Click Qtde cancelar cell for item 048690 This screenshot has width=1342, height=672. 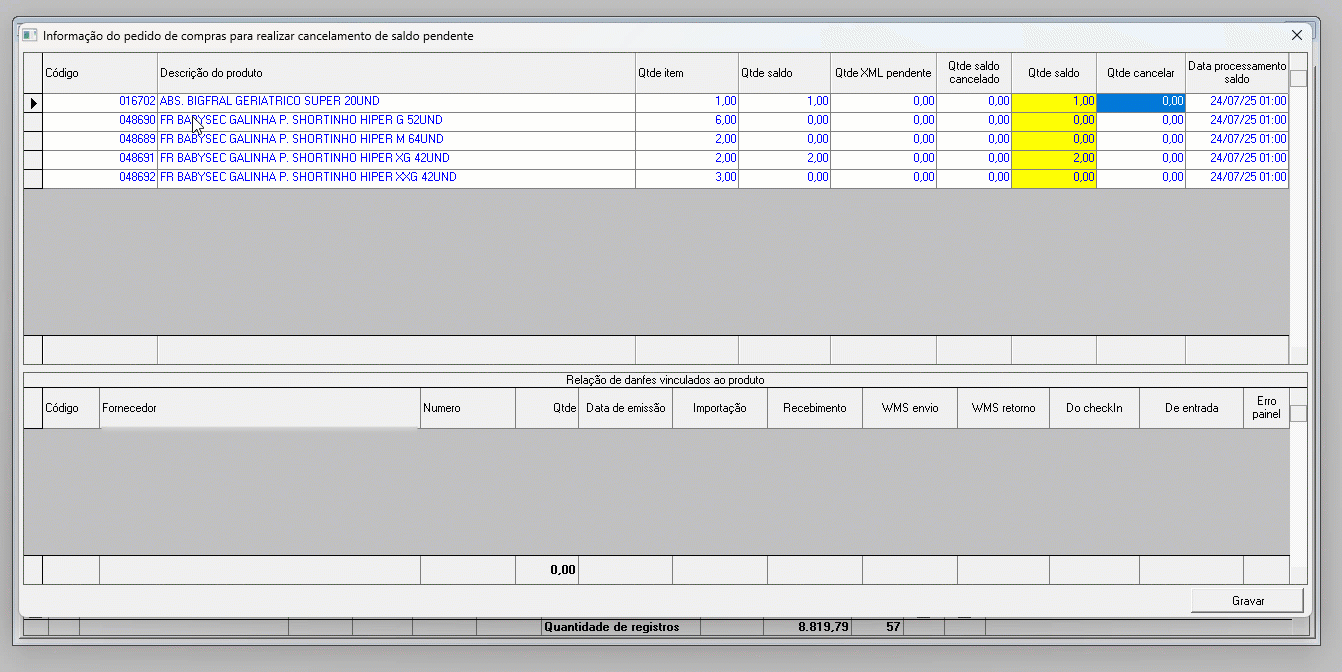(1141, 121)
